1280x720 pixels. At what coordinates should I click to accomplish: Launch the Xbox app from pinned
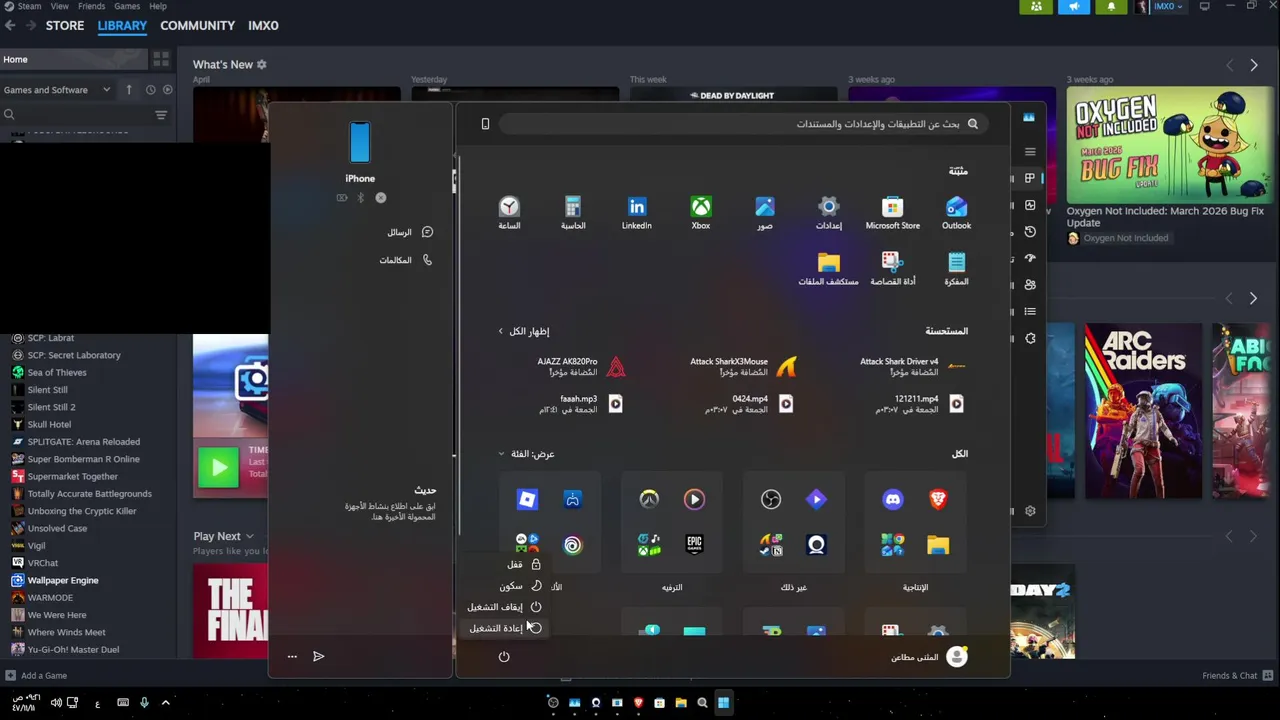701,212
